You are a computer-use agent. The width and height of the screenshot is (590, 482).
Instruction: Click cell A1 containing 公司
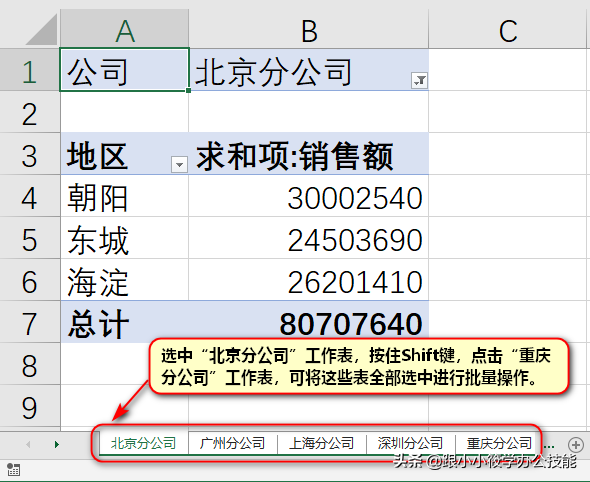tap(125, 70)
